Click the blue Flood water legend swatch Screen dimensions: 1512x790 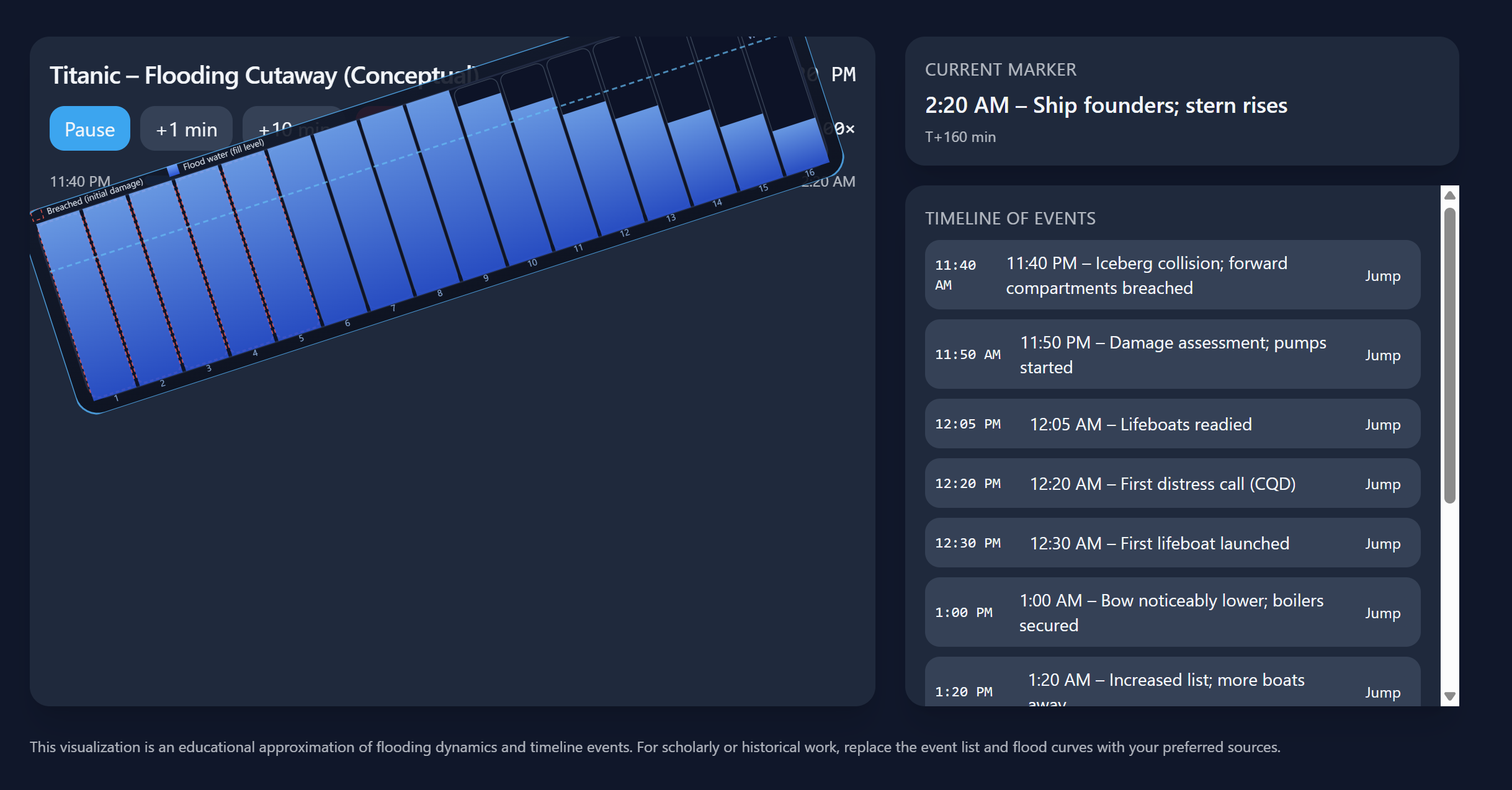(x=173, y=171)
